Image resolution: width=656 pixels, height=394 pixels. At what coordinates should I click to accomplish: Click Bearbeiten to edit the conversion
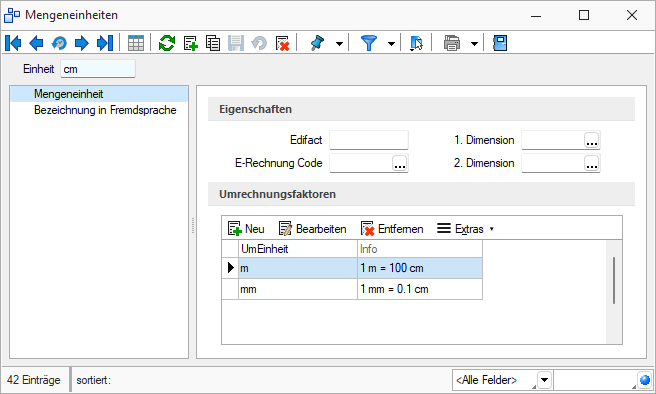(313, 229)
